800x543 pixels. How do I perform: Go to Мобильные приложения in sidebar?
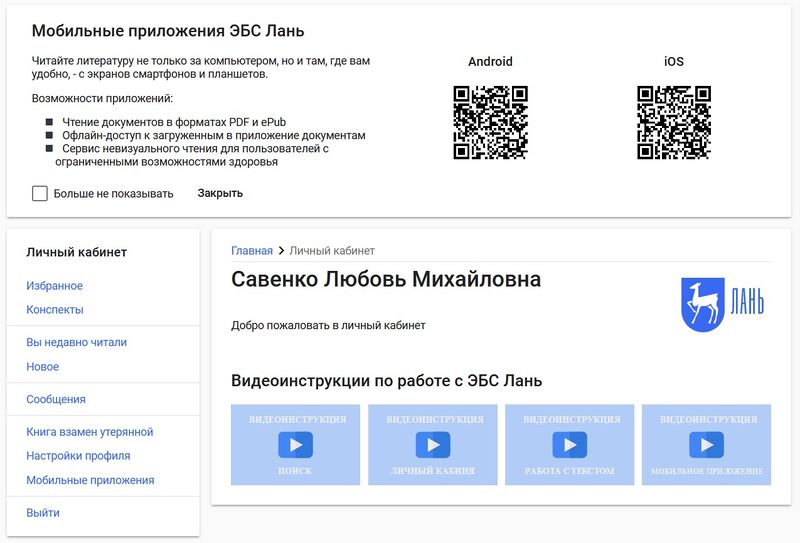90,480
